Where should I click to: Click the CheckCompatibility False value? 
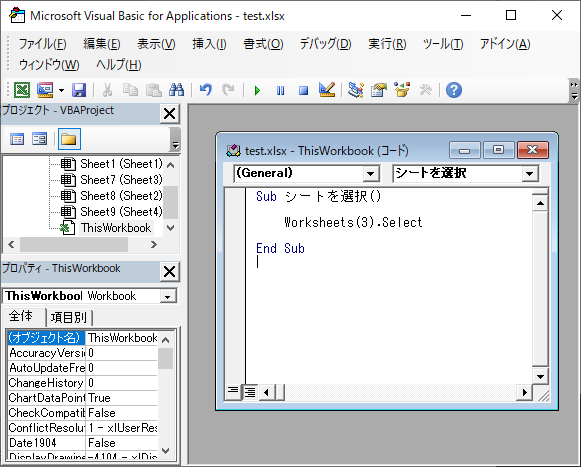coord(122,413)
